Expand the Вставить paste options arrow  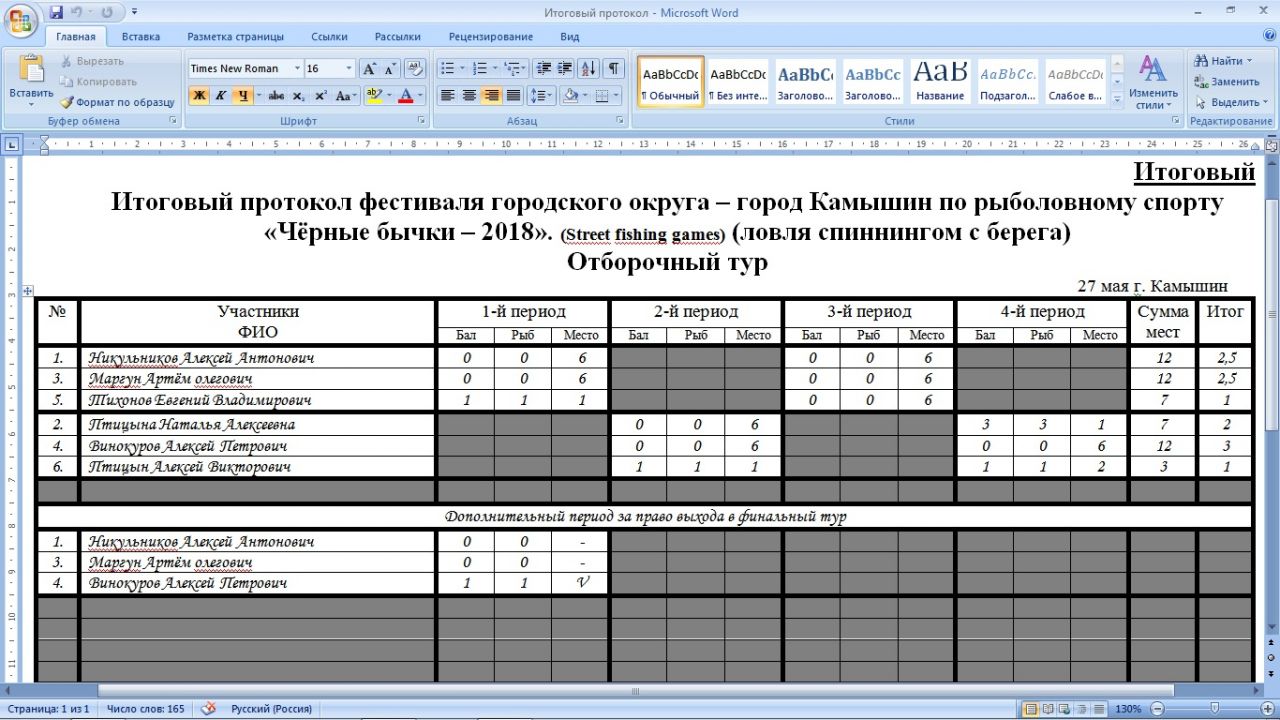click(x=31, y=104)
